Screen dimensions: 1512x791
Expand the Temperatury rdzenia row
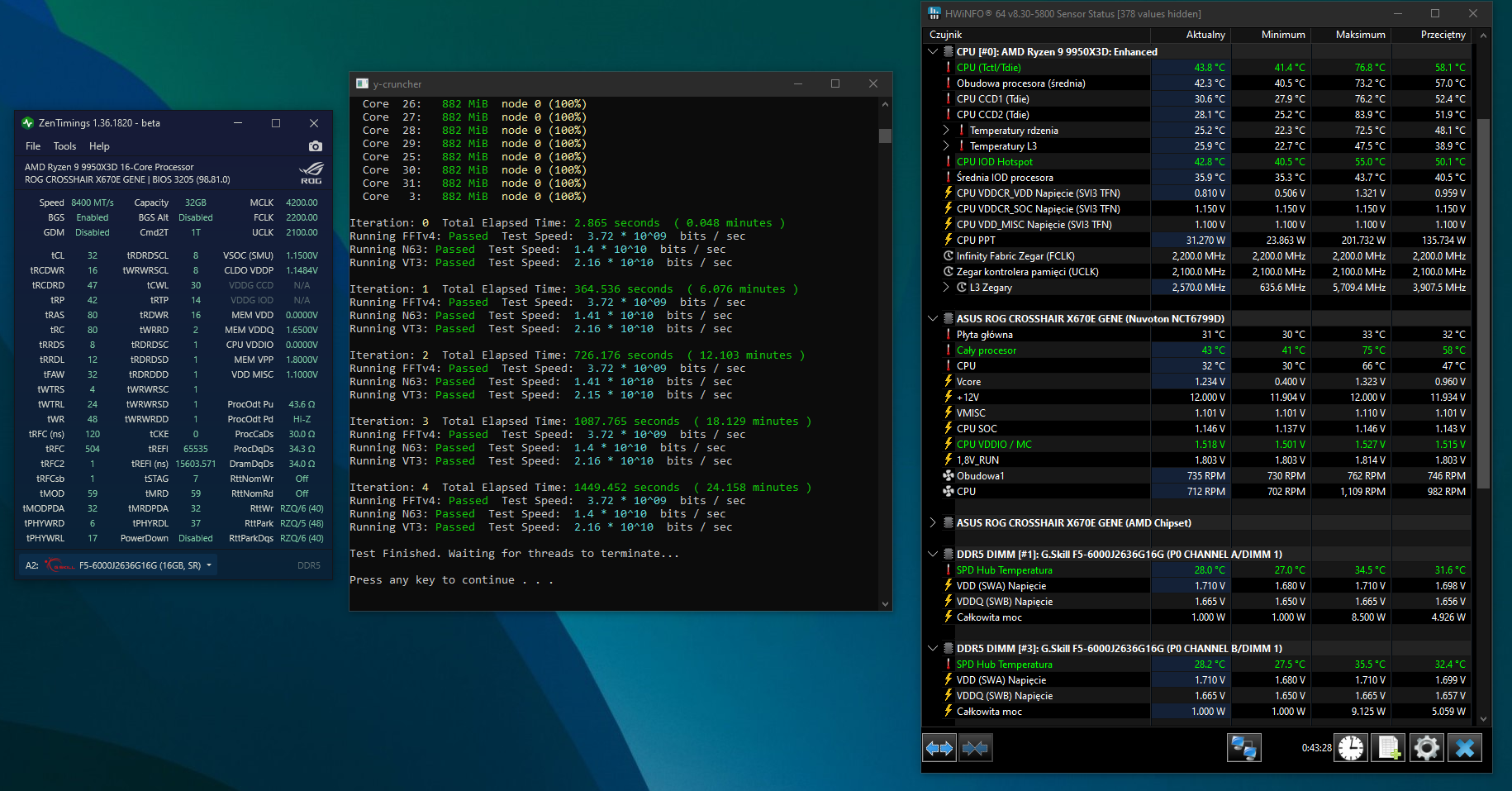pyautogui.click(x=946, y=131)
